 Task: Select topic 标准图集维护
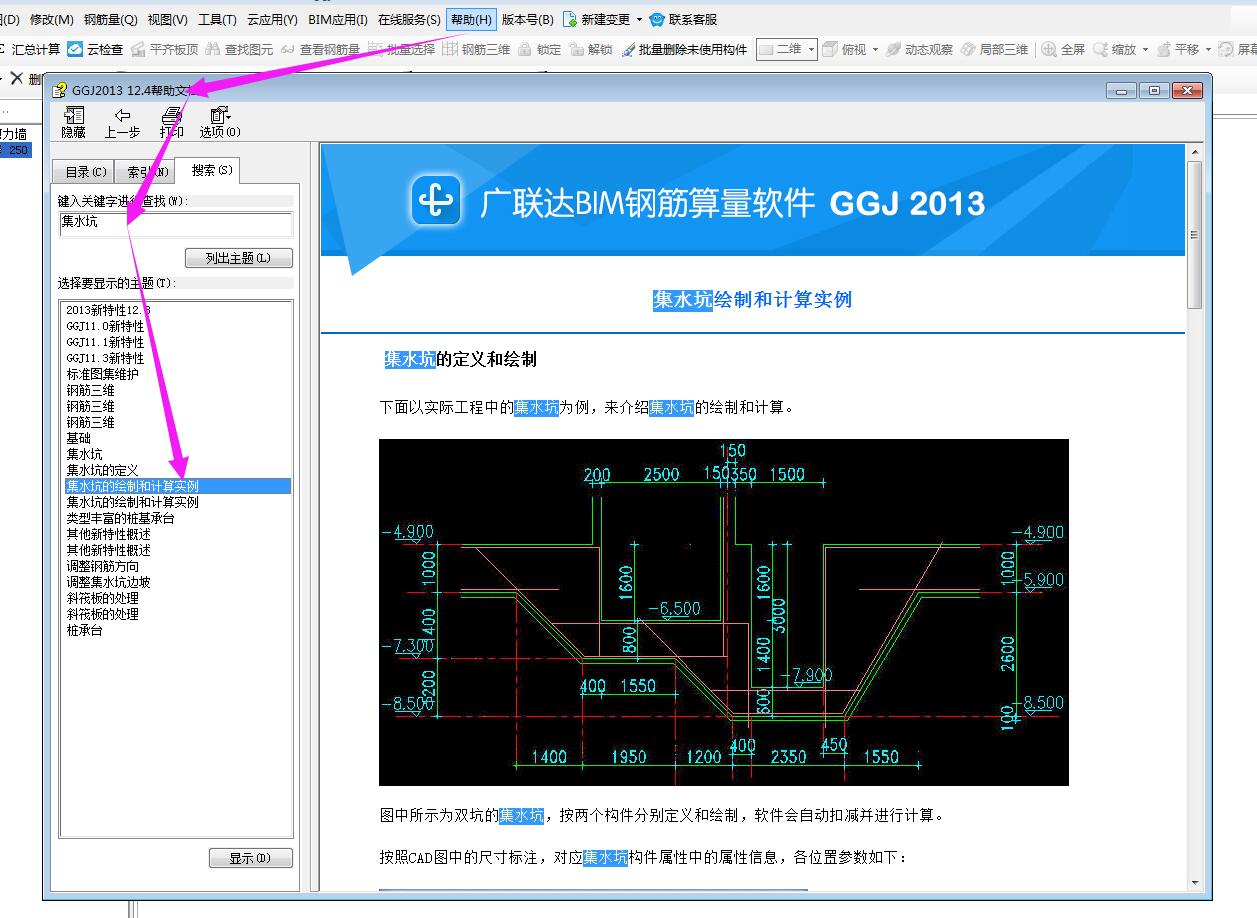[x=103, y=374]
